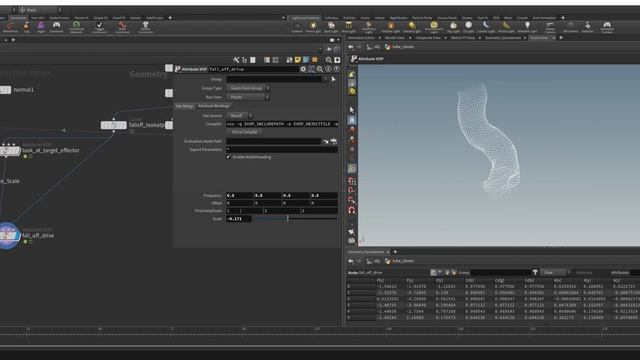Click the Gamepad shelf tool on left shelf
The image size is (640, 360).
(56, 27)
